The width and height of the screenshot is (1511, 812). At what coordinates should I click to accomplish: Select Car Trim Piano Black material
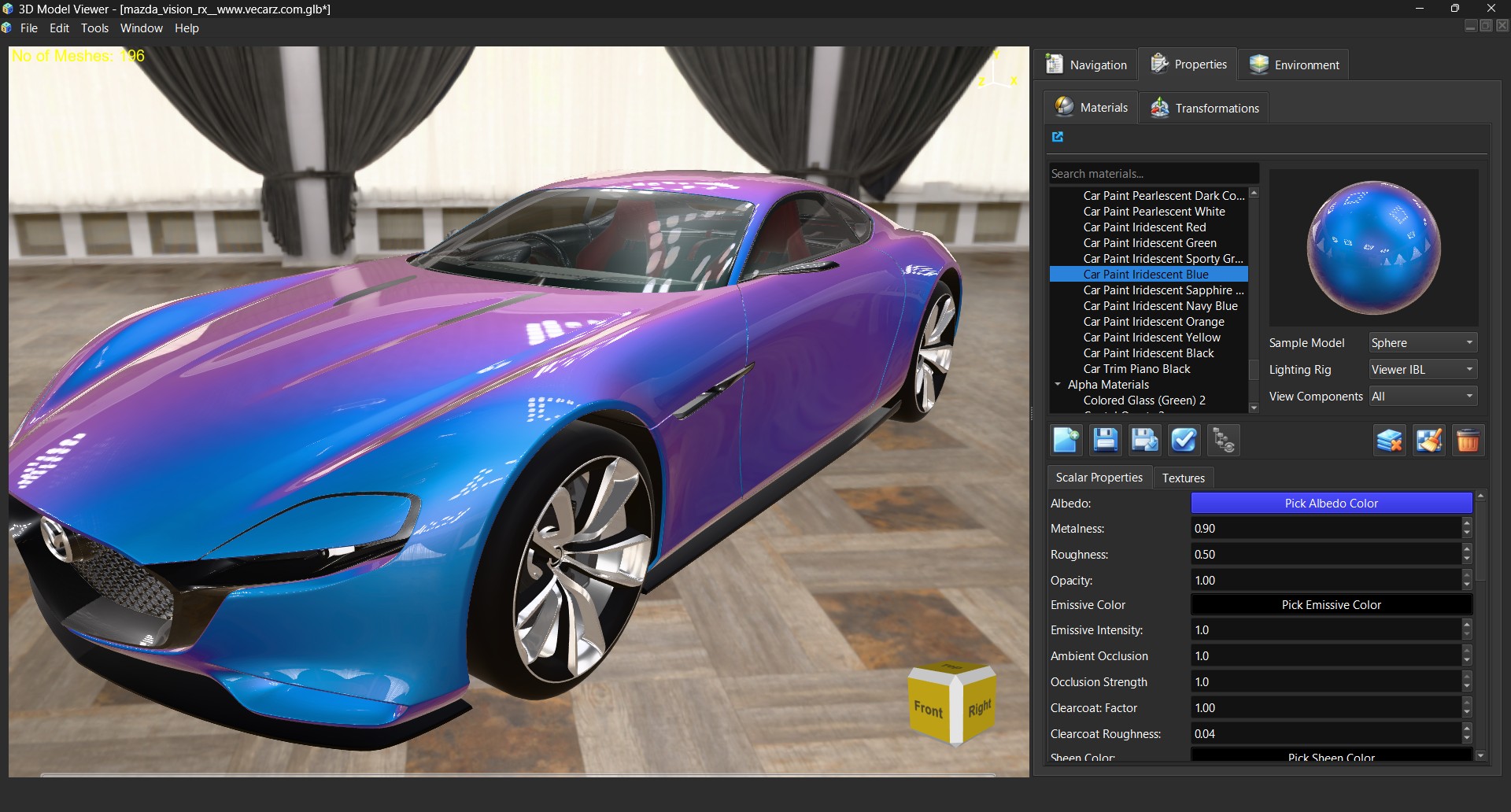1136,369
